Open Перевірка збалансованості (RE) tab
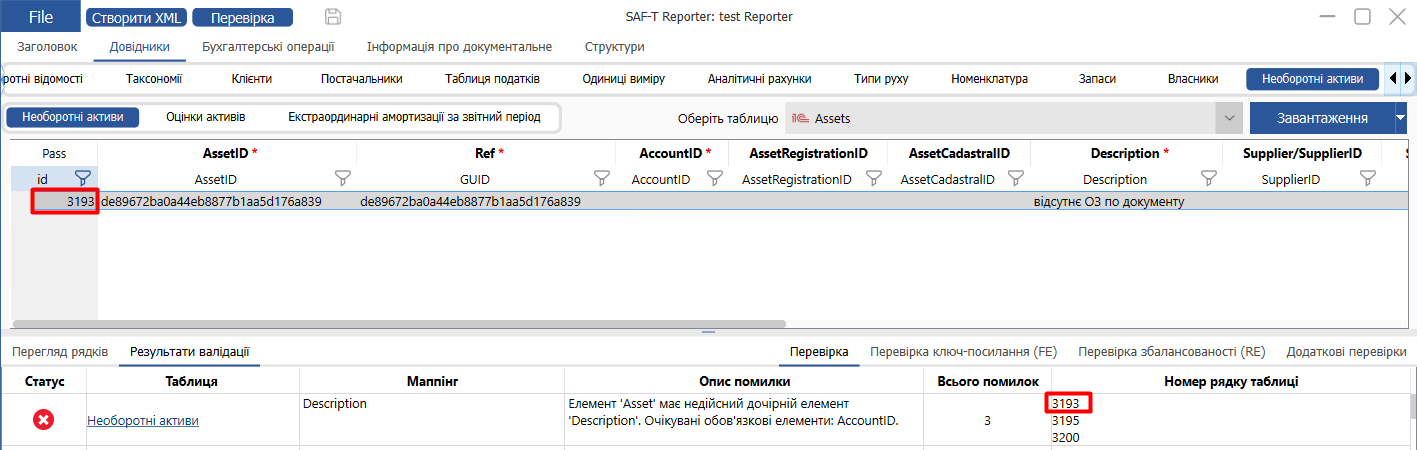 (x=1170, y=352)
